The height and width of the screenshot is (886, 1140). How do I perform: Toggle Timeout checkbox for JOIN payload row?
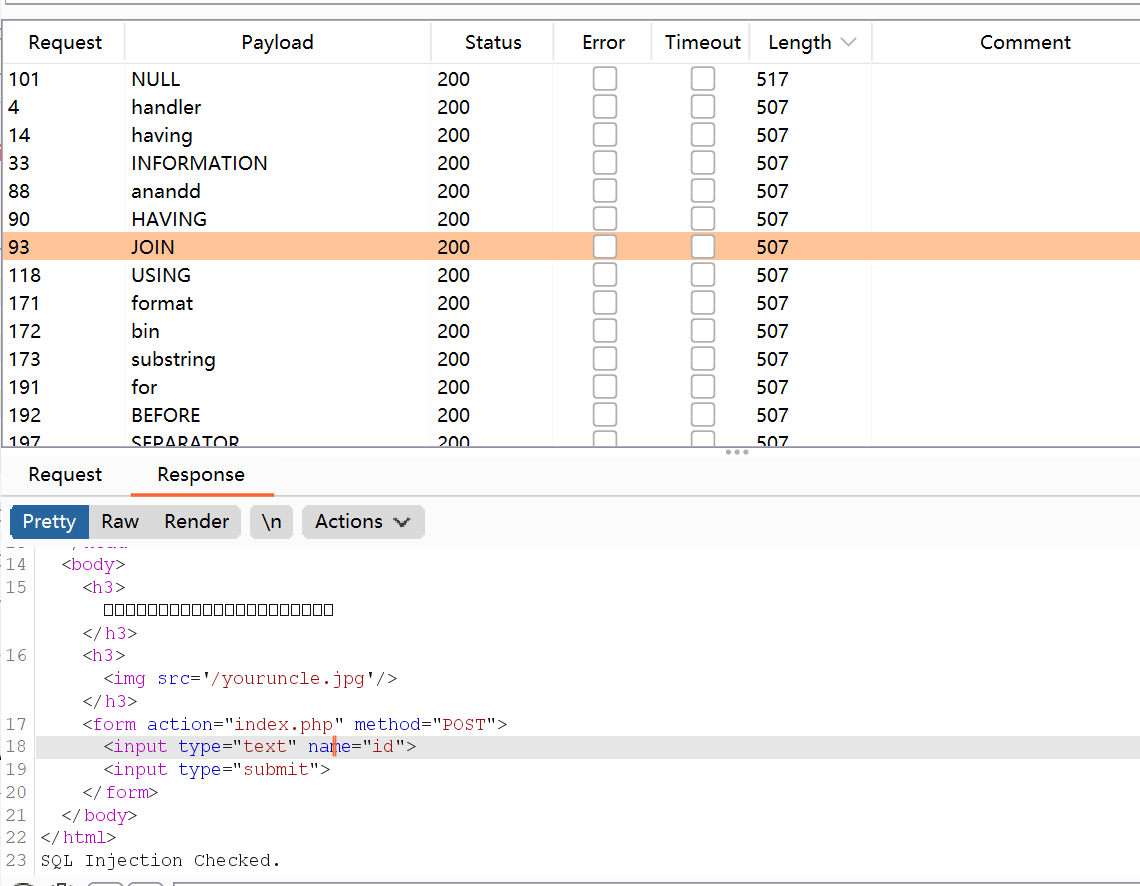pos(703,247)
